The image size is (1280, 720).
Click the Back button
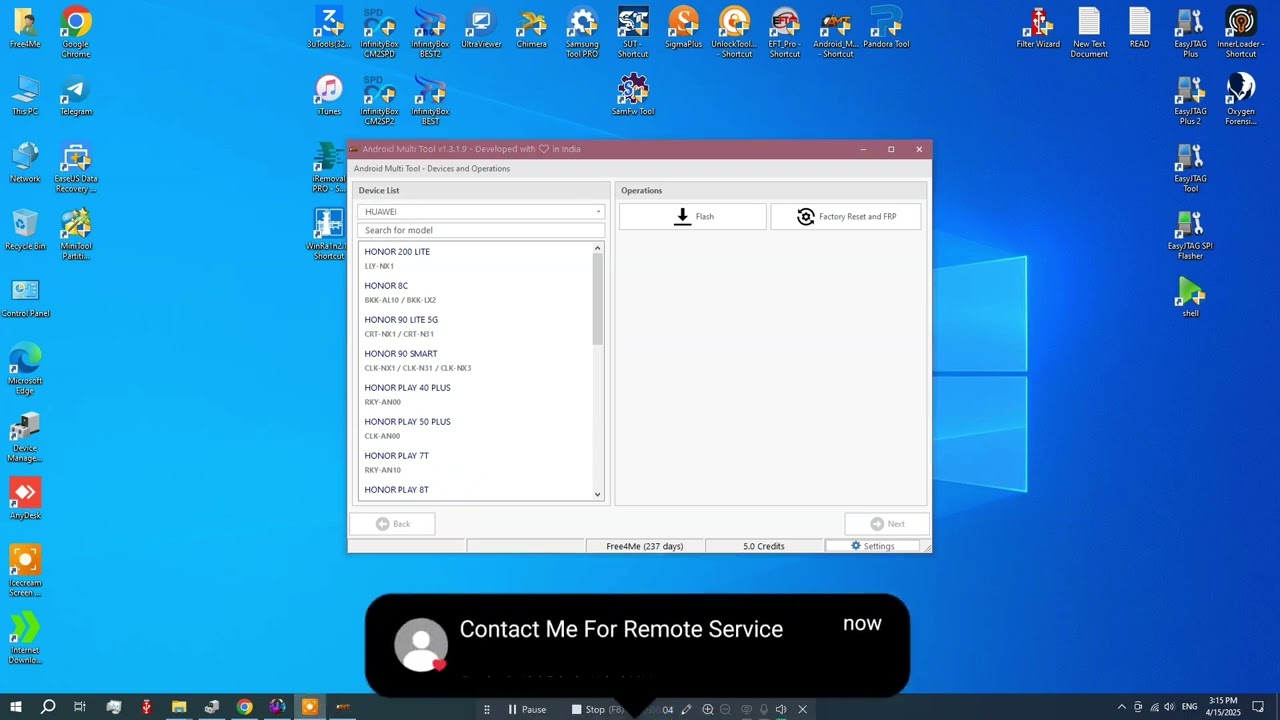(x=392, y=524)
